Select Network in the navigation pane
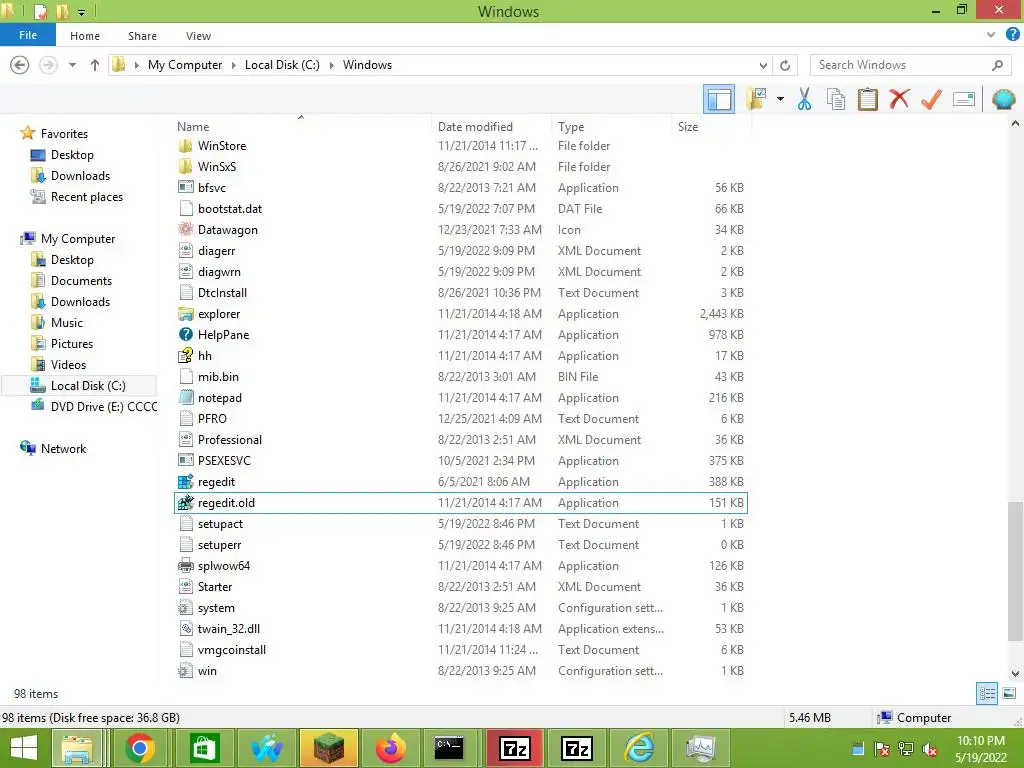 63,449
